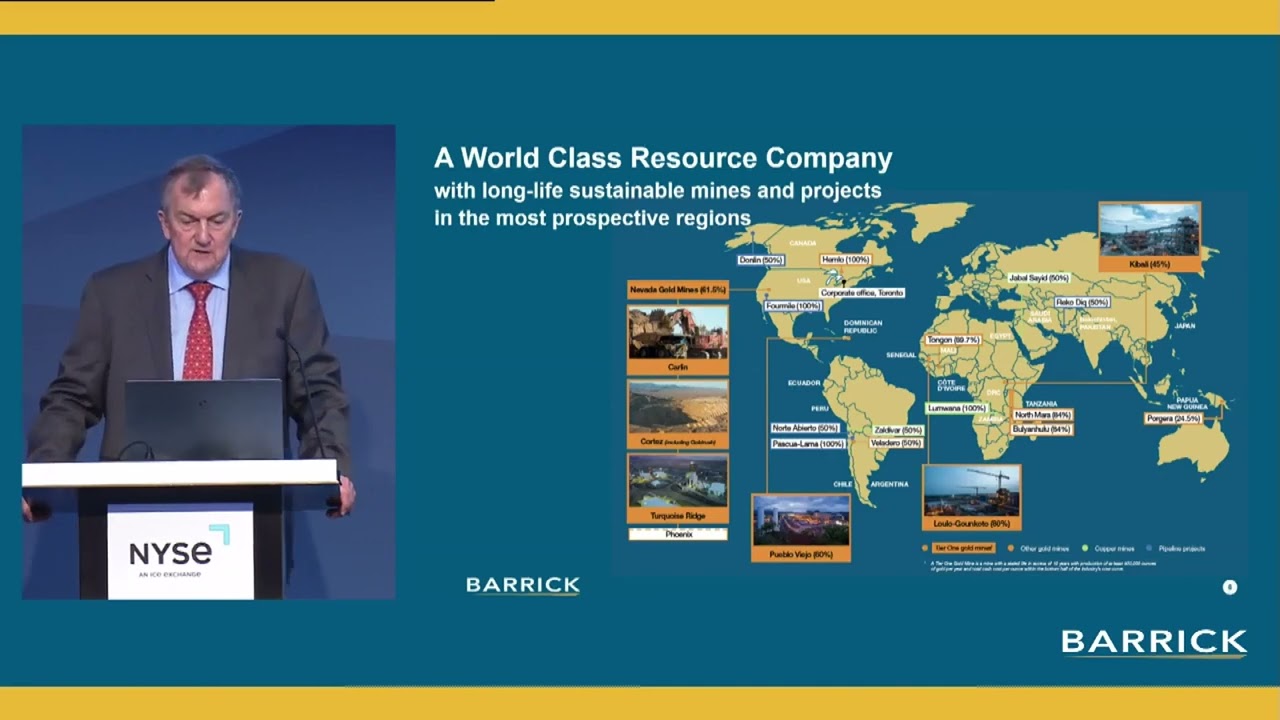Click the "DOMINICAN REPUBLIC" map text
The width and height of the screenshot is (1280, 720).
[863, 326]
